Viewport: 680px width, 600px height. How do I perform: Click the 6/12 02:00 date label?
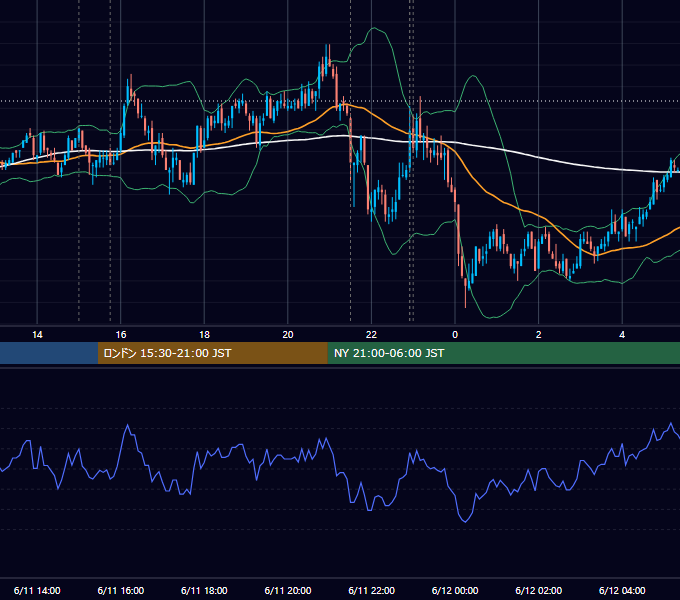pyautogui.click(x=539, y=590)
